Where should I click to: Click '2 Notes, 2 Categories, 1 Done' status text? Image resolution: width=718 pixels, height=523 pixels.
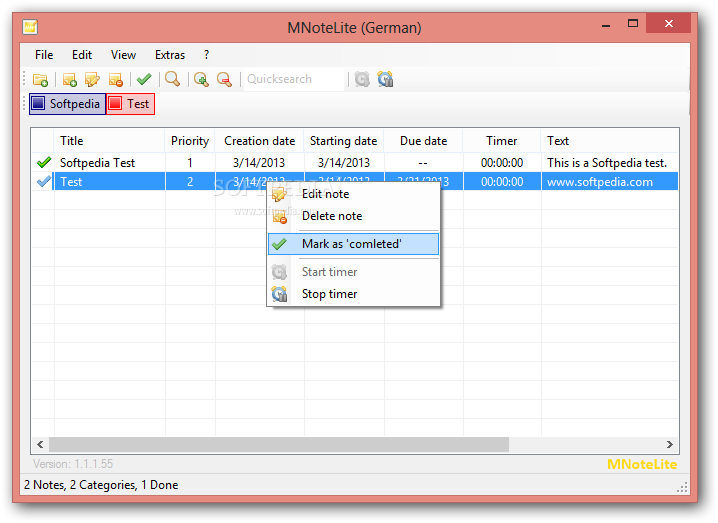pyautogui.click(x=101, y=485)
